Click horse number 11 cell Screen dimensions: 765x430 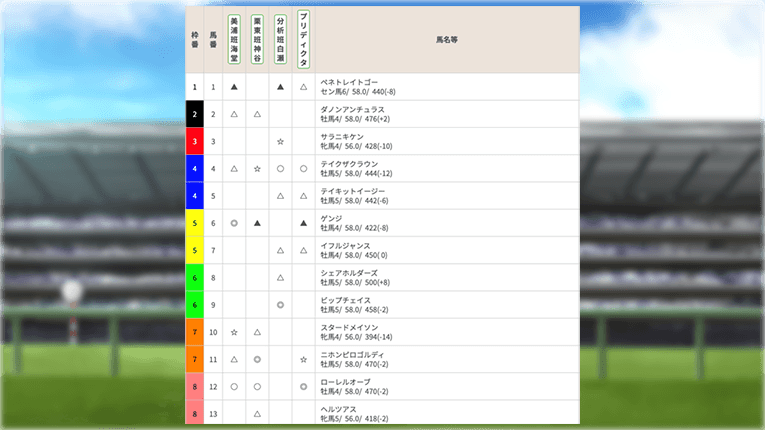(213, 359)
